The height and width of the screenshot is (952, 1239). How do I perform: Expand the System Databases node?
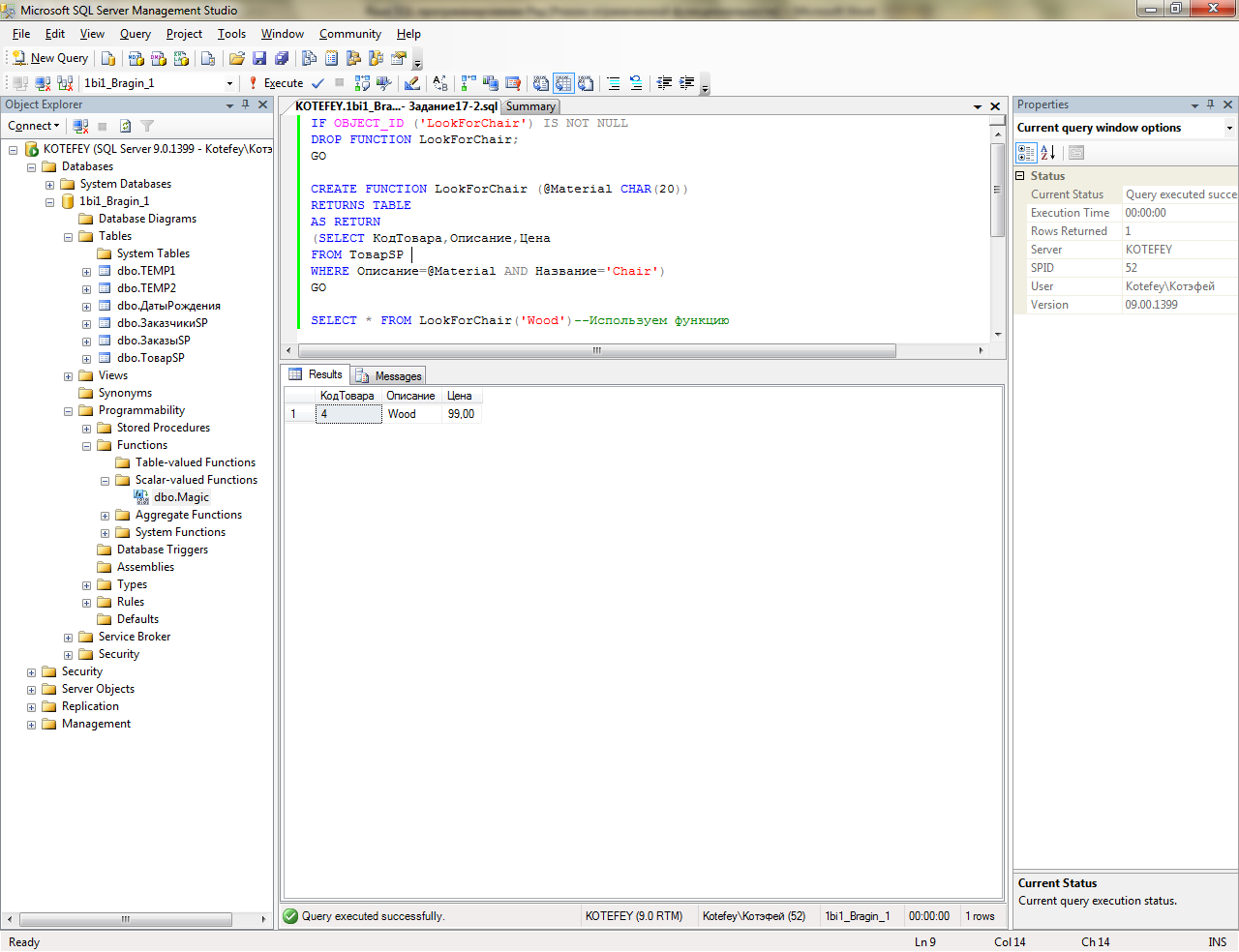click(x=49, y=185)
